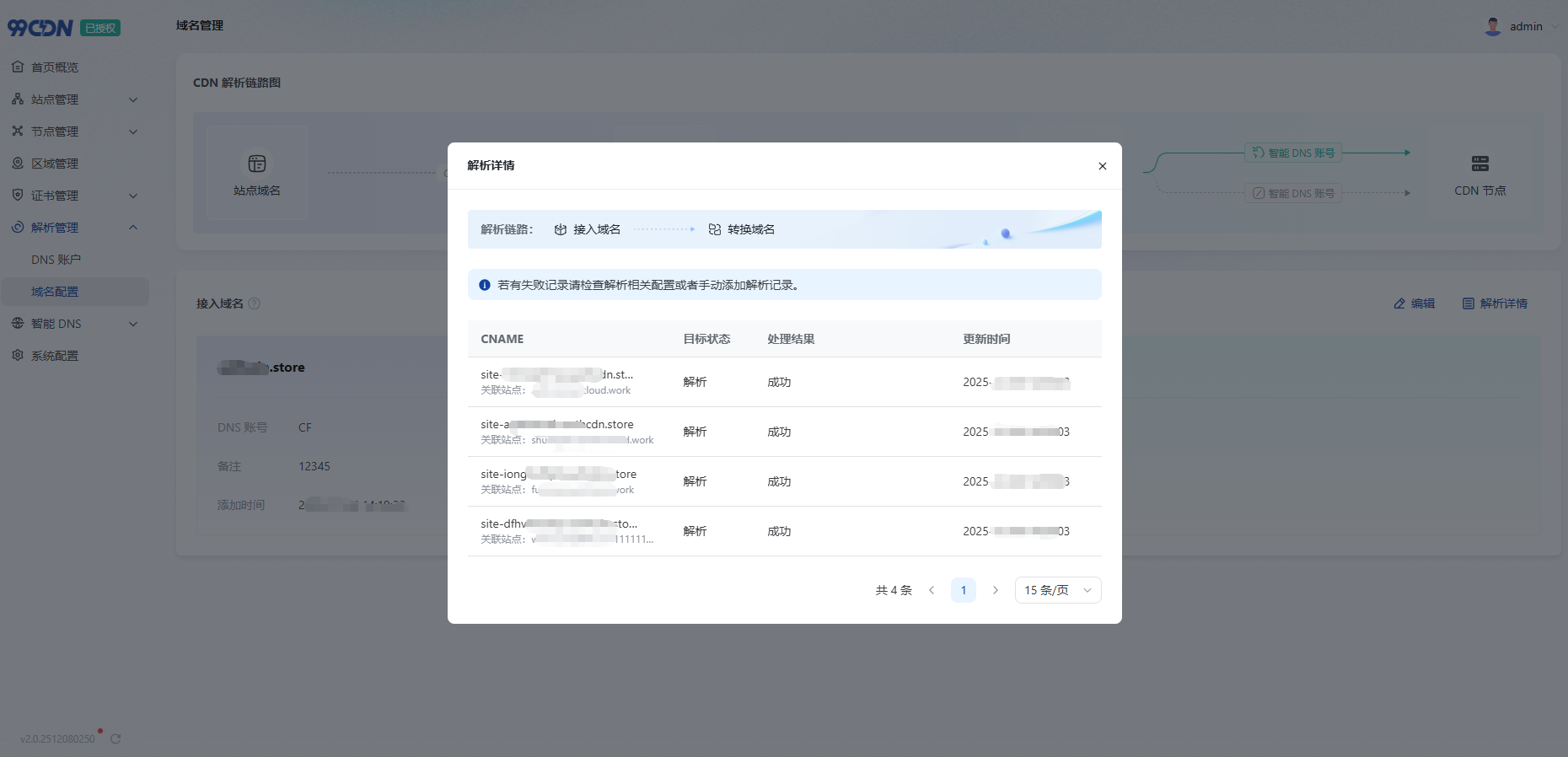
Task: Open 首页概览 in the sidebar
Action: tap(55, 67)
